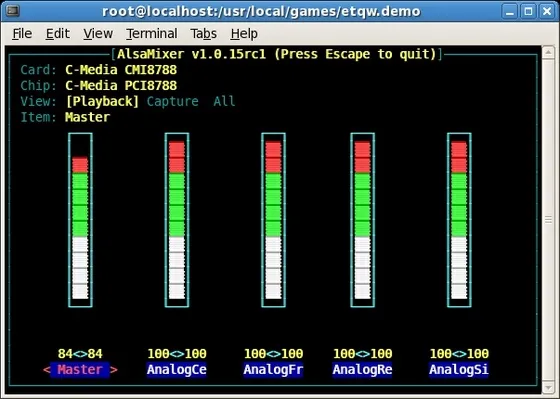Screen dimensions: 560x399
Task: Open the File menu
Action: 22,34
